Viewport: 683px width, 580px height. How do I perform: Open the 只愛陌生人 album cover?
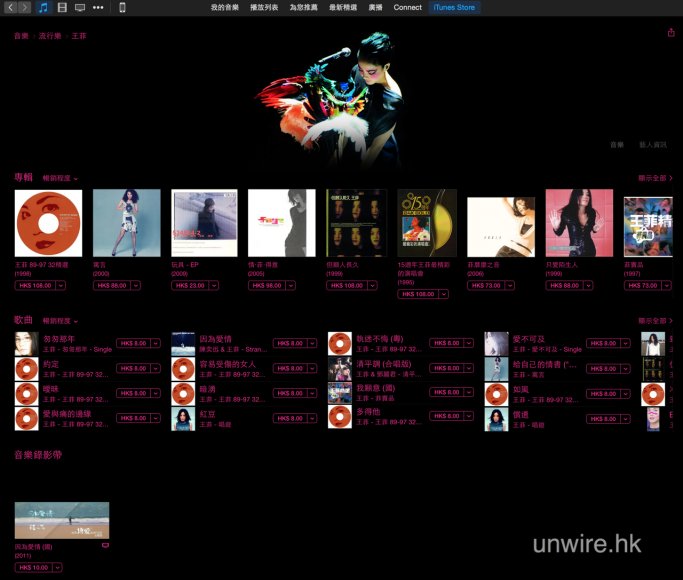[x=579, y=223]
